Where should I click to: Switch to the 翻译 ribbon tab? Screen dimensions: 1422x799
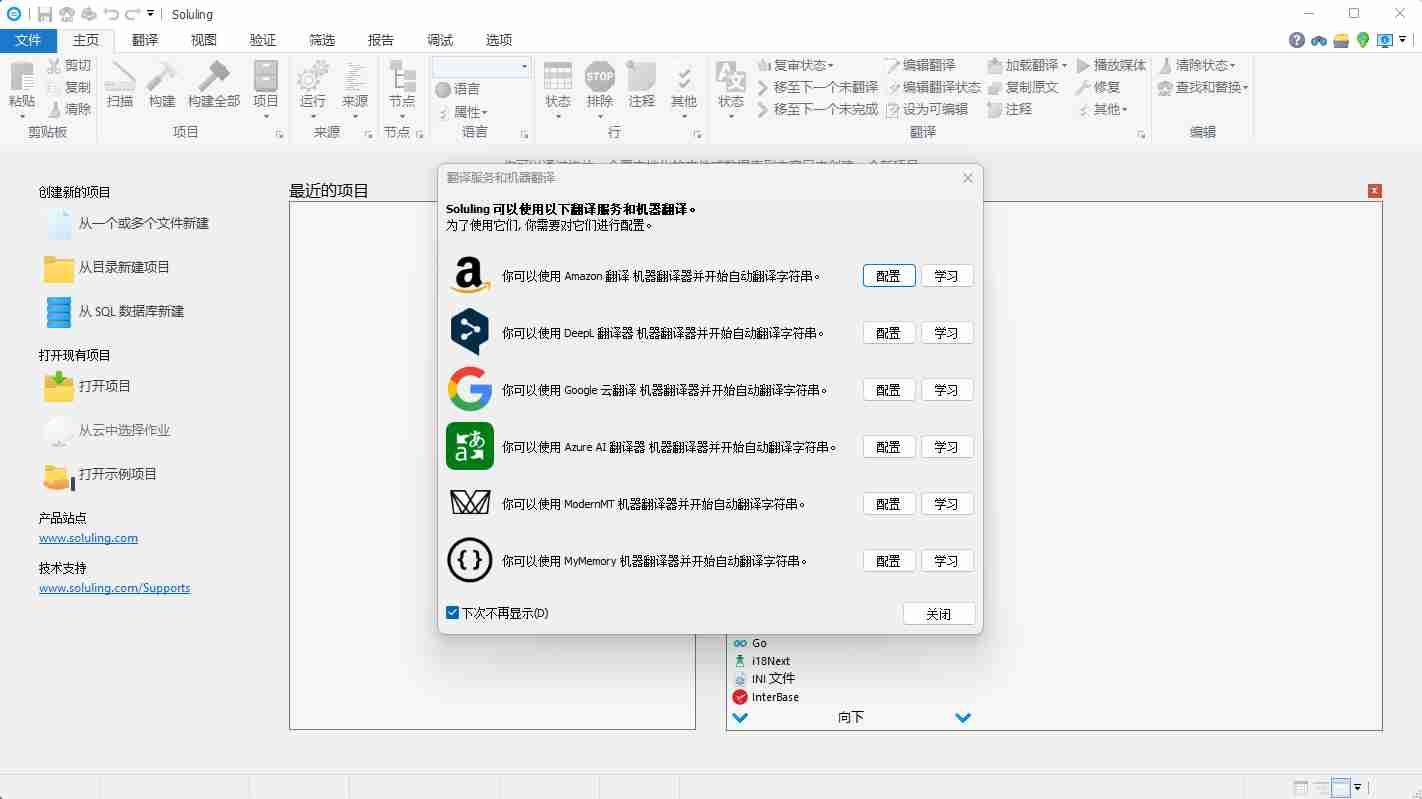(x=146, y=40)
